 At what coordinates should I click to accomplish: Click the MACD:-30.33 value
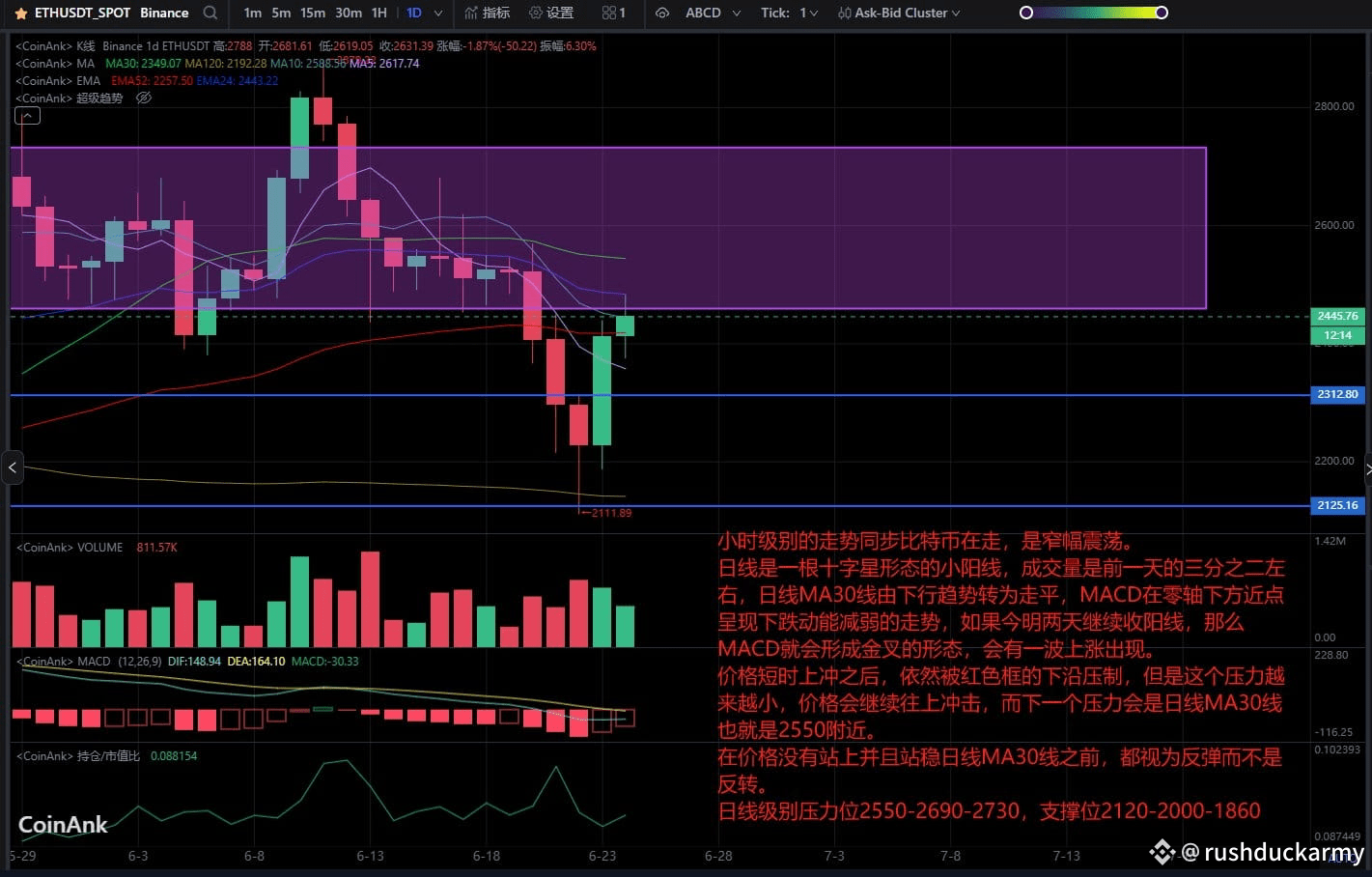[324, 662]
